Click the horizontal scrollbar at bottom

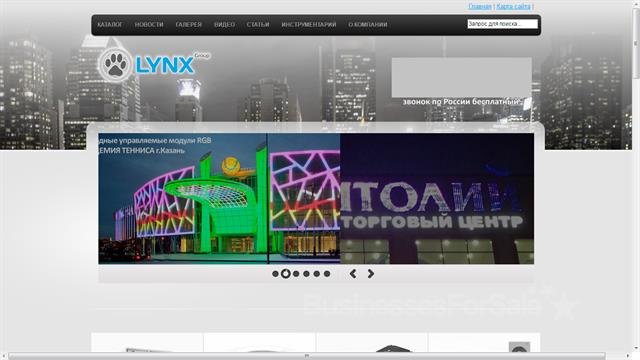coord(307,356)
